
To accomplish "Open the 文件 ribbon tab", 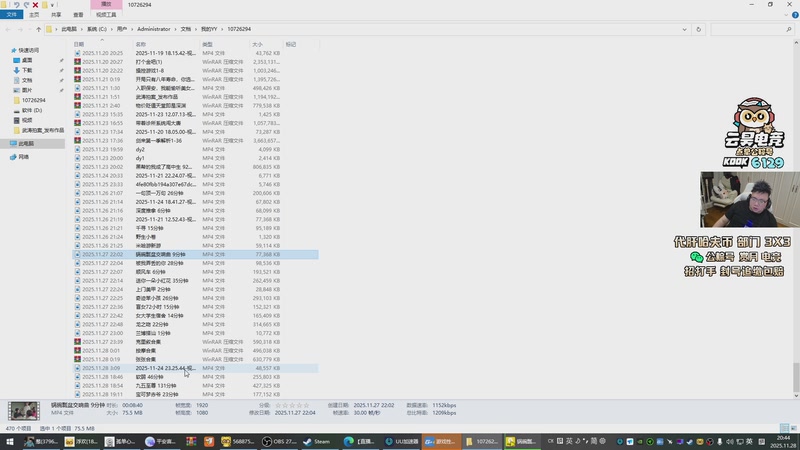I will 11,15.
